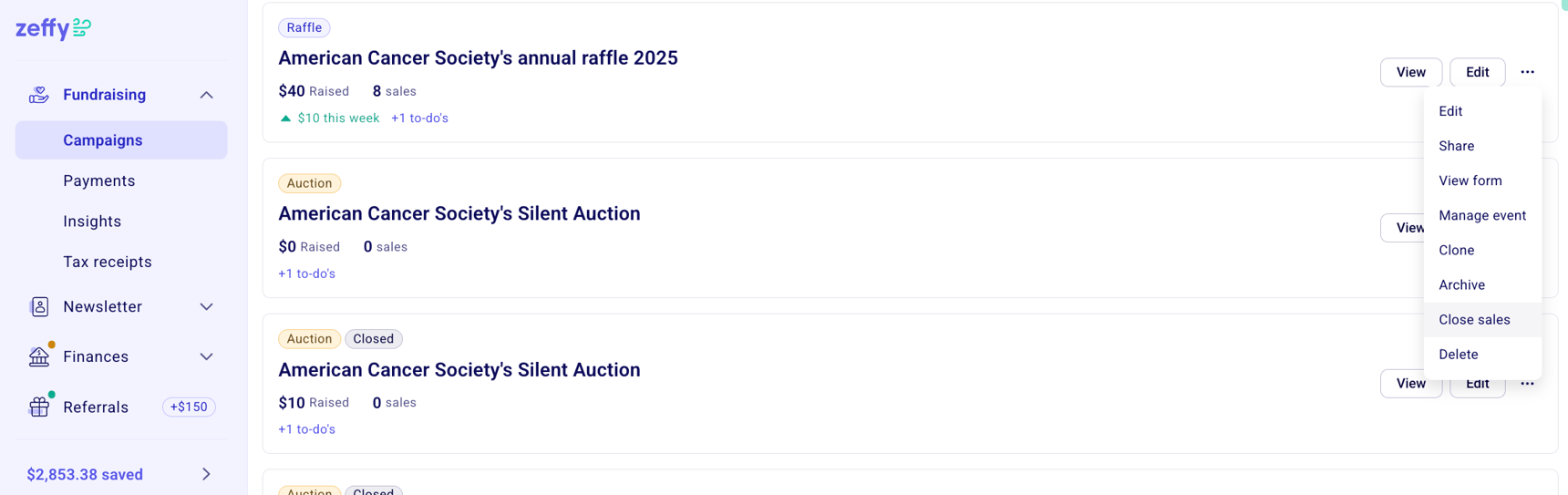Open raffle campaign's +1 to-do's link
Screen dimensions: 1568x495
[419, 118]
